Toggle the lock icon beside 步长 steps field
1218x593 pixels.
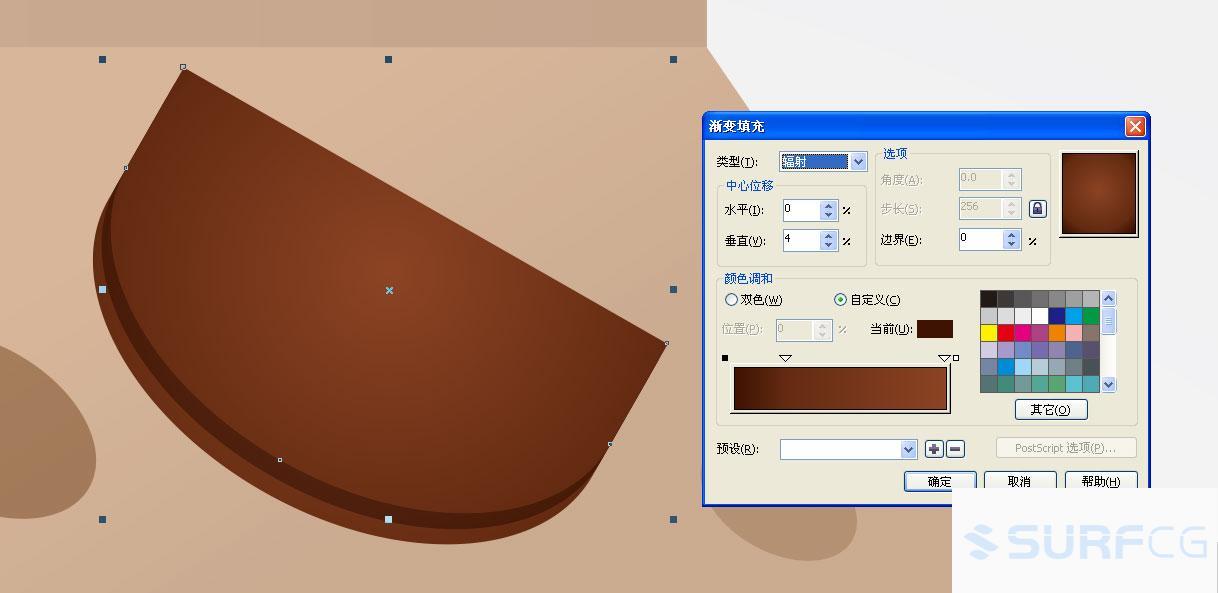coord(1037,208)
